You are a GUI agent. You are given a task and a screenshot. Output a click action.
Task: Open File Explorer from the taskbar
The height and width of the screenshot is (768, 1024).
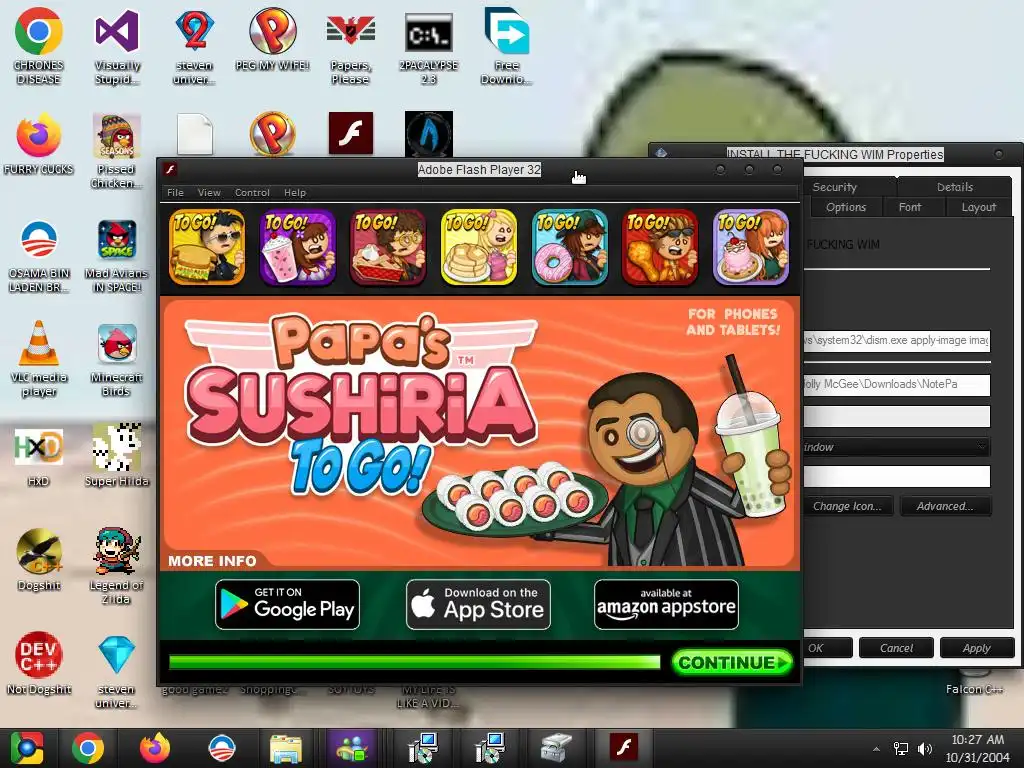[286, 748]
